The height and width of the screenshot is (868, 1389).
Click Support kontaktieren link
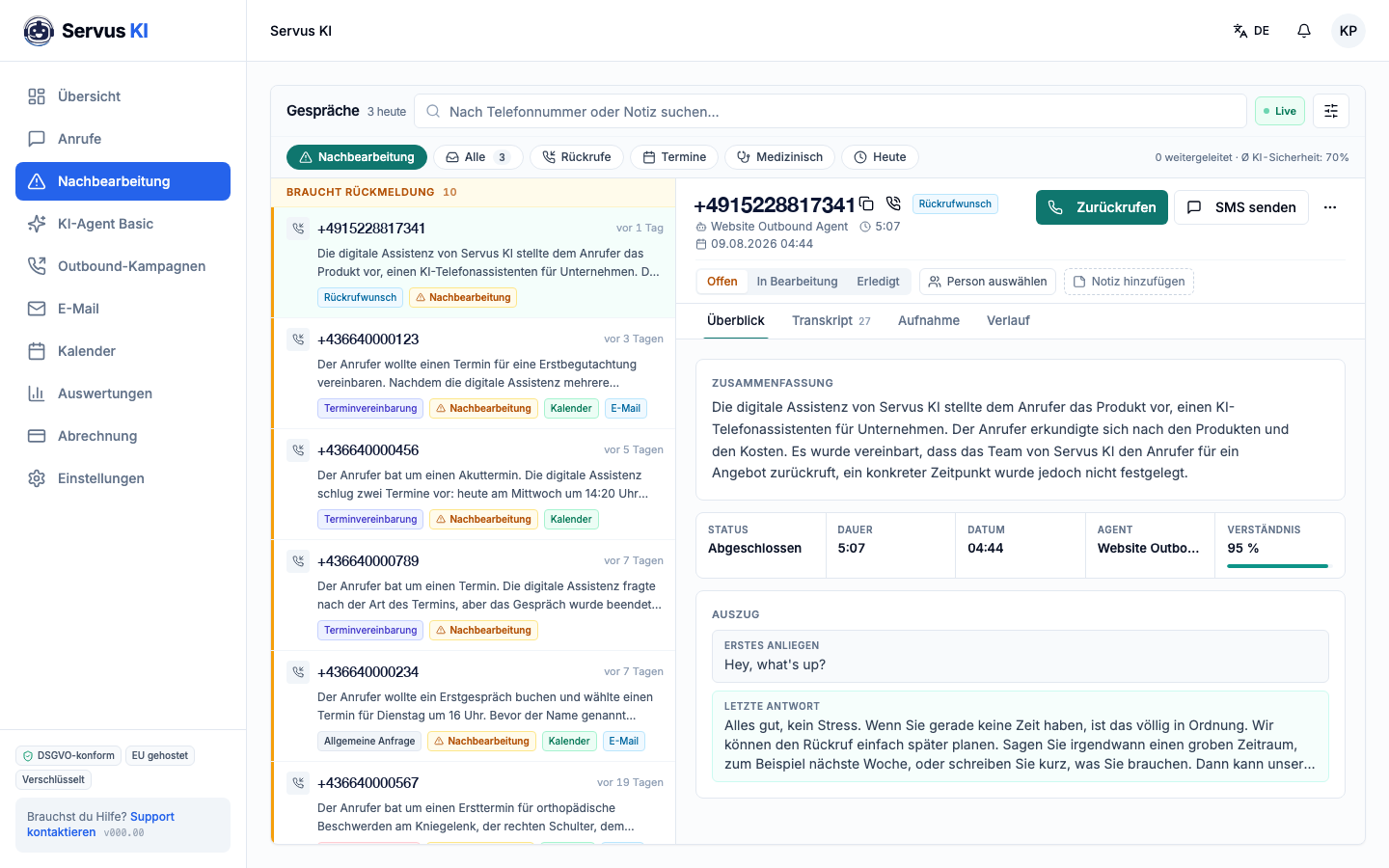[100, 825]
